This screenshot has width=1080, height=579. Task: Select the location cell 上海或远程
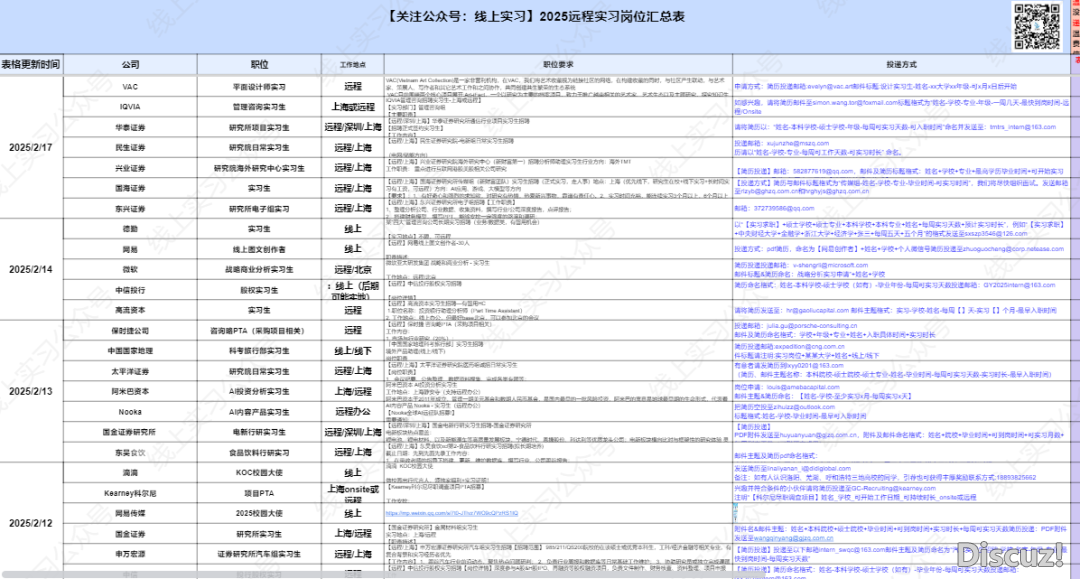[x=353, y=107]
